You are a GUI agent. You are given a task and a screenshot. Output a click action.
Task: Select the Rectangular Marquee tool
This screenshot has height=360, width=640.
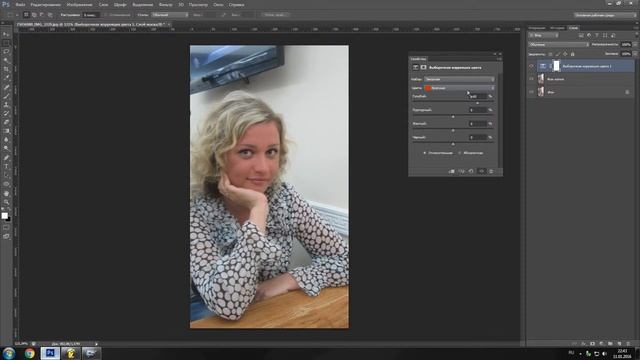click(6, 43)
